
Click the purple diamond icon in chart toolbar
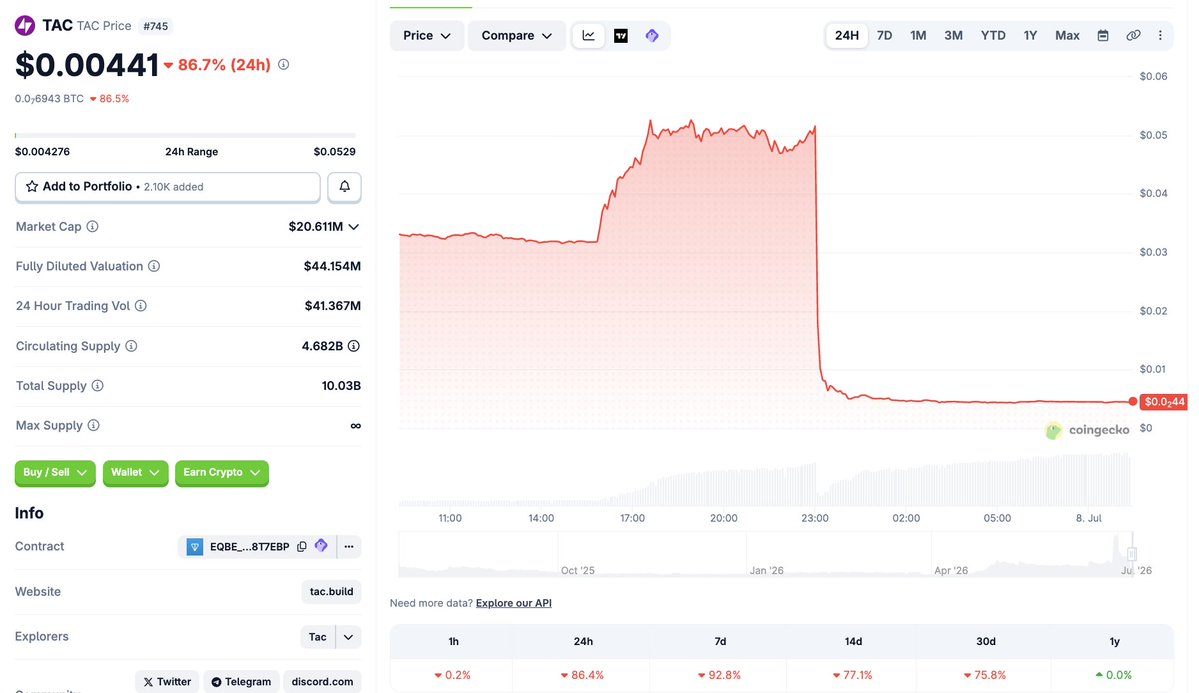(x=652, y=36)
